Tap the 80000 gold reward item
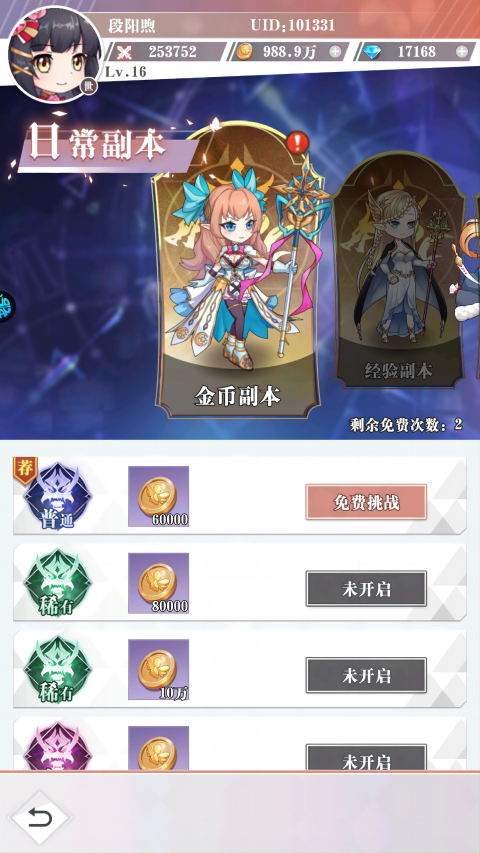This screenshot has width=480, height=853. [x=158, y=583]
